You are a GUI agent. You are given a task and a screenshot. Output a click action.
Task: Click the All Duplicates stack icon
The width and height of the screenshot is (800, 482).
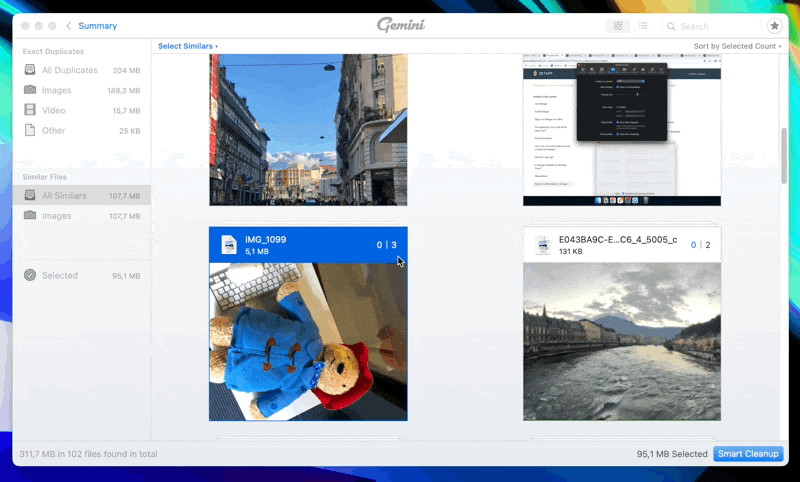pyautogui.click(x=30, y=69)
